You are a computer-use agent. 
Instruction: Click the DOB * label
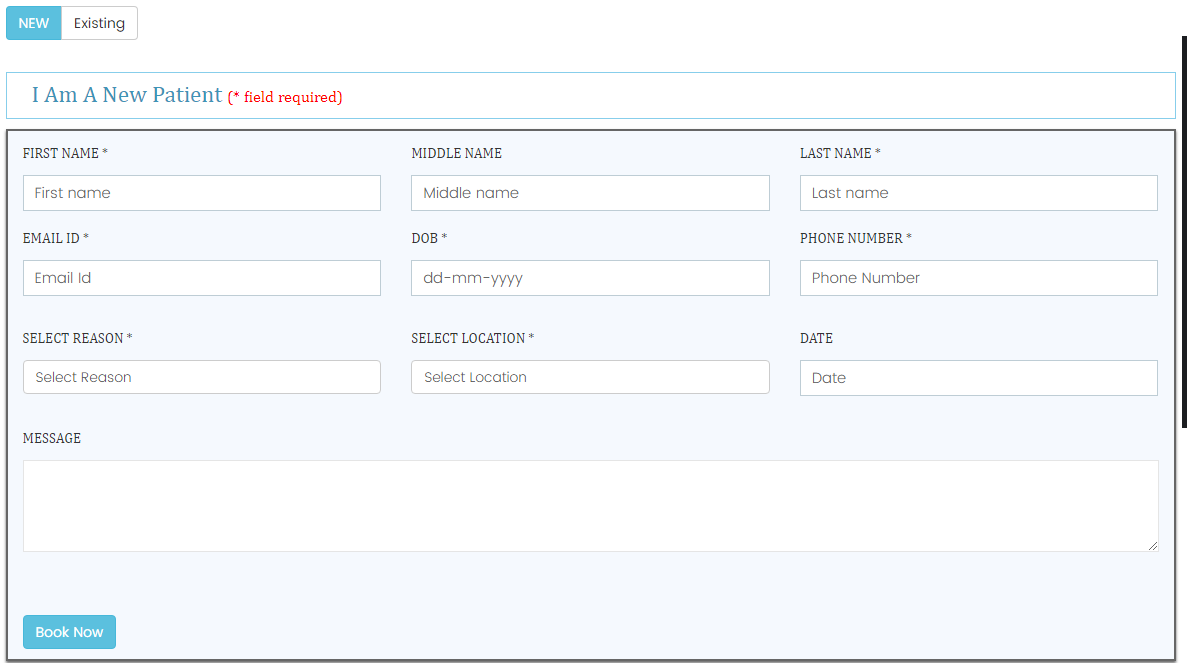point(429,238)
